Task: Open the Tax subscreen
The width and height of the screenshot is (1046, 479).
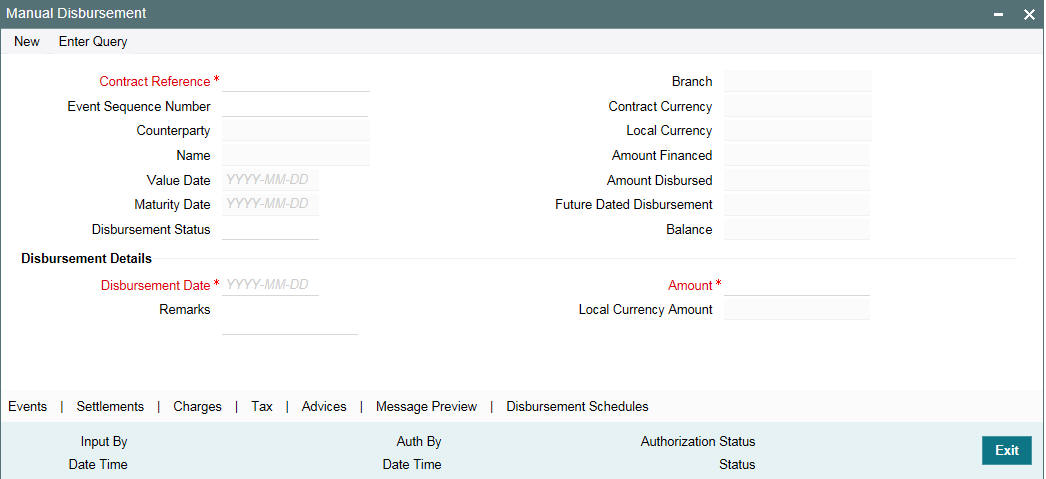Action: 262,406
